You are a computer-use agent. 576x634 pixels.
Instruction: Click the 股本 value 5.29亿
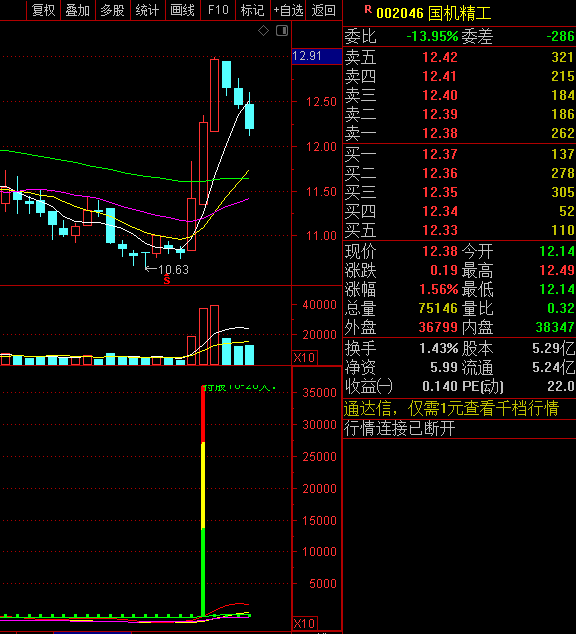click(x=553, y=349)
